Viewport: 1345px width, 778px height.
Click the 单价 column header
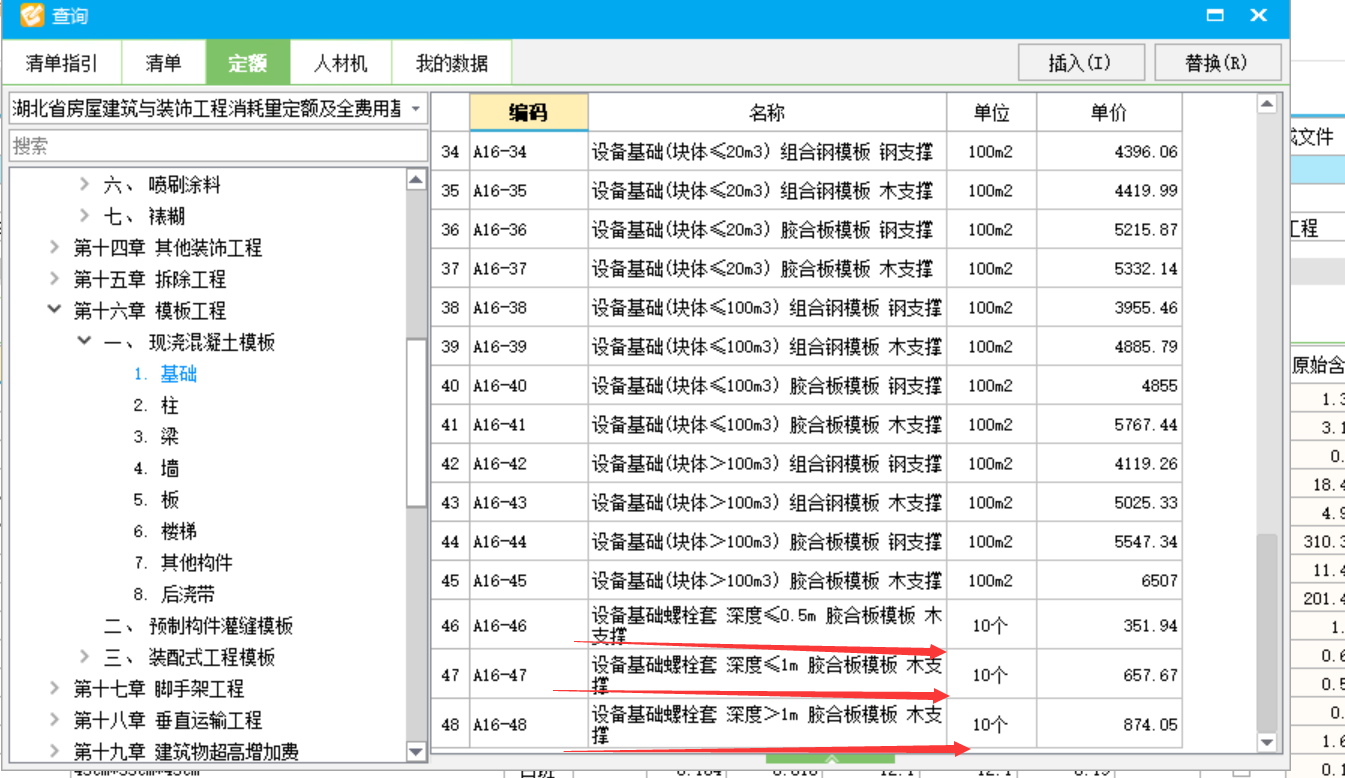click(1109, 113)
